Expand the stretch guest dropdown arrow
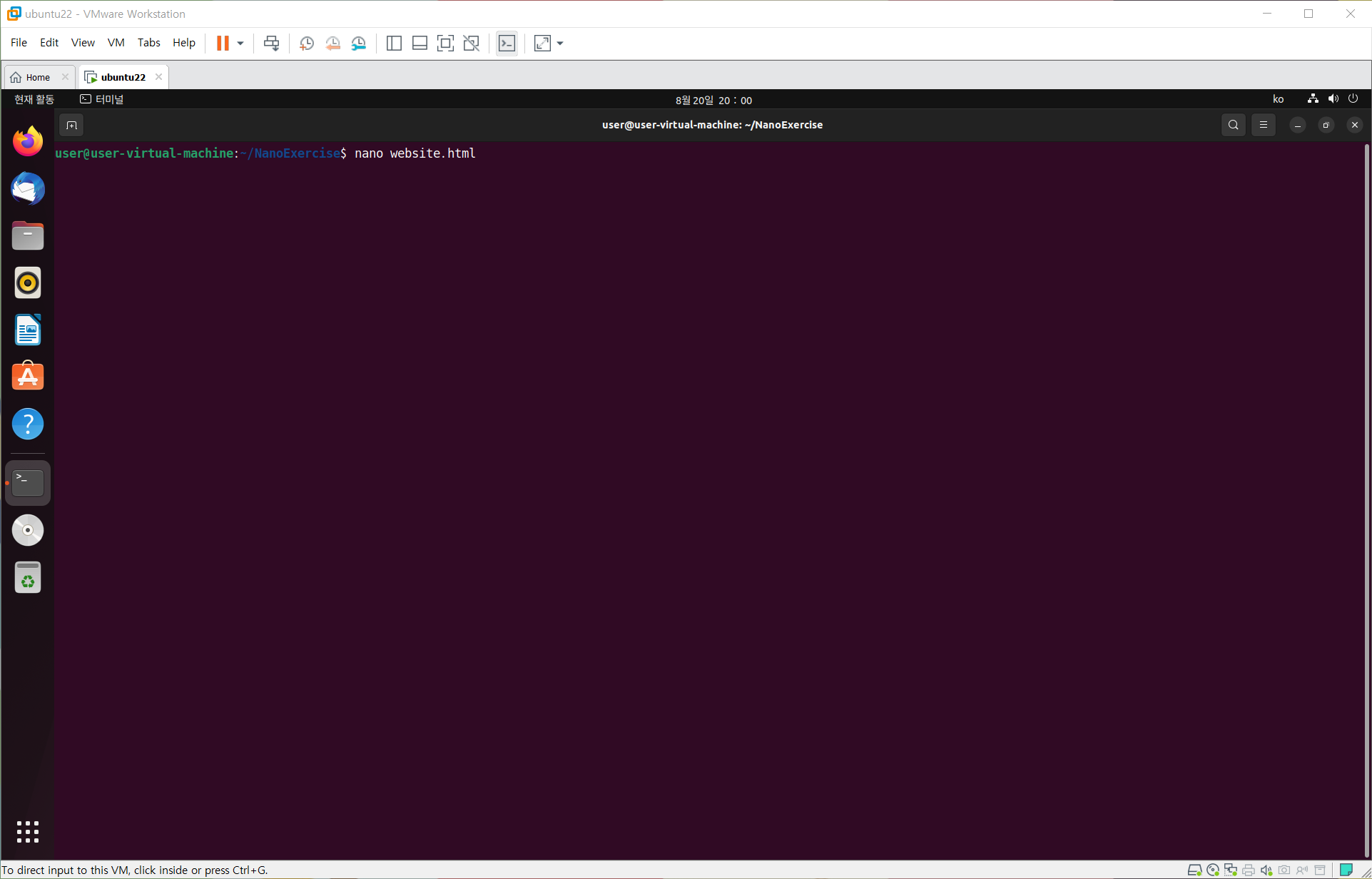Viewport: 1372px width, 879px height. 560,44
